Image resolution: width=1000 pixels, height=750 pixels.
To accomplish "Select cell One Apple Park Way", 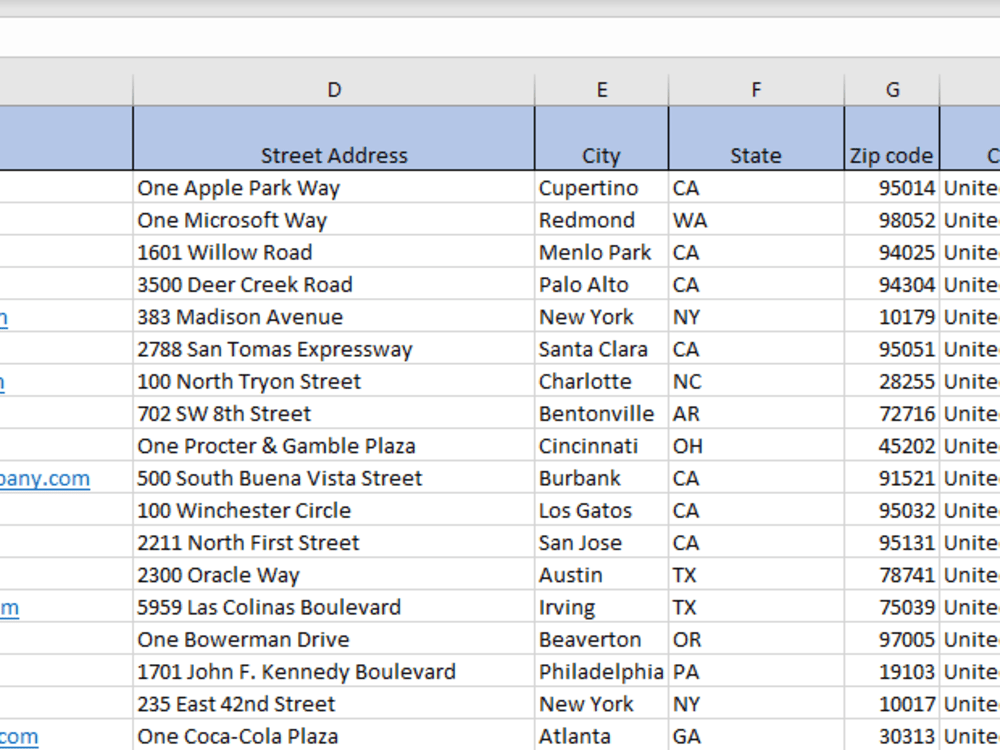I will [x=334, y=188].
